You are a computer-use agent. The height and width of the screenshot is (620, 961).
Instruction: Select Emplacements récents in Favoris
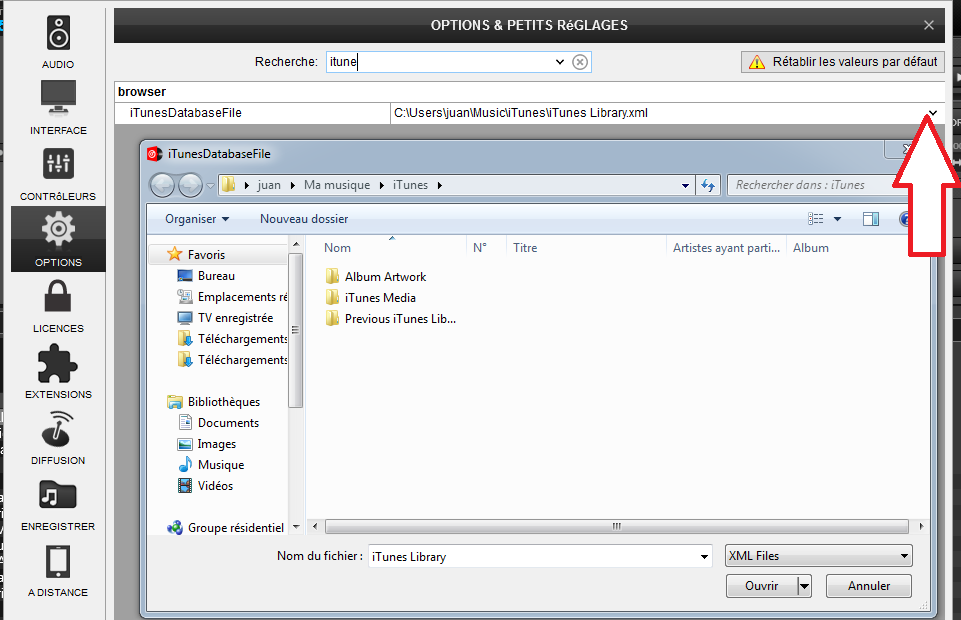tap(232, 297)
